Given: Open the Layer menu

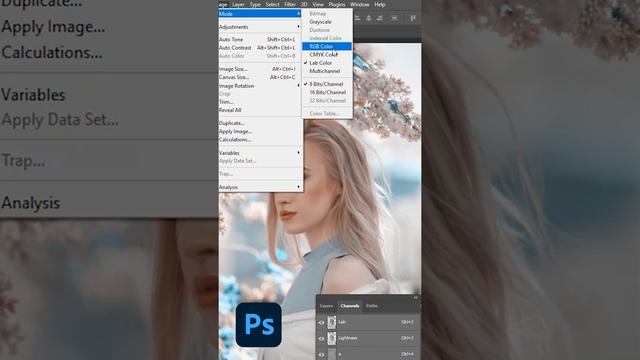Looking at the screenshot, I should click(238, 4).
